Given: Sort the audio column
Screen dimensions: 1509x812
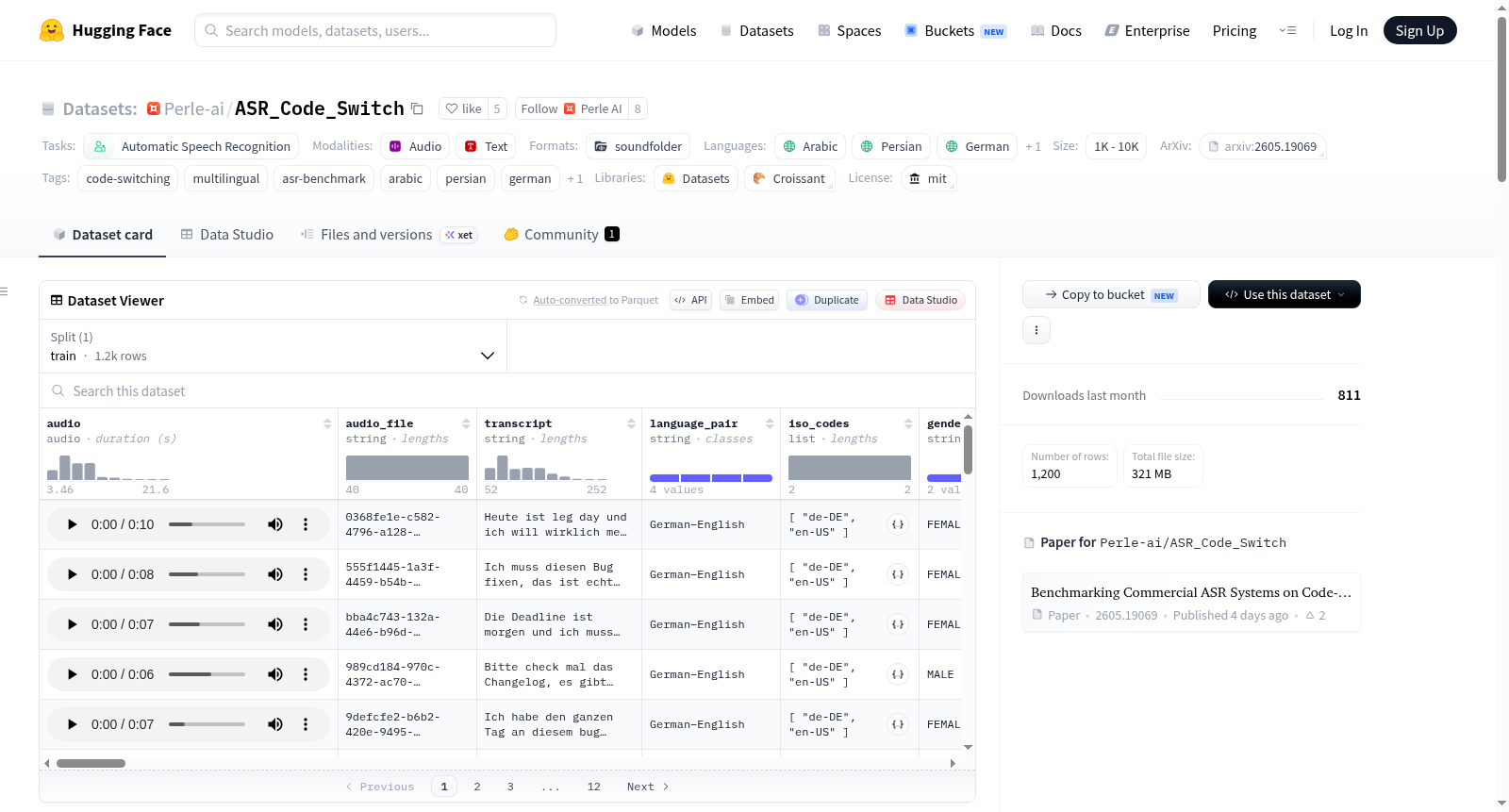Looking at the screenshot, I should (327, 423).
